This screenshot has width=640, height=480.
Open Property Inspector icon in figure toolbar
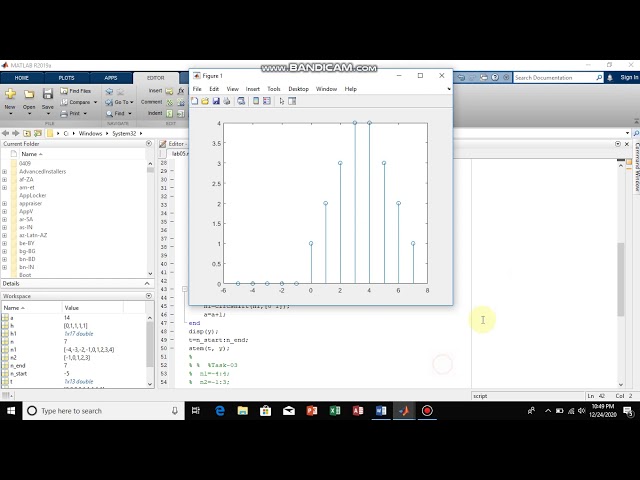pyautogui.click(x=292, y=101)
